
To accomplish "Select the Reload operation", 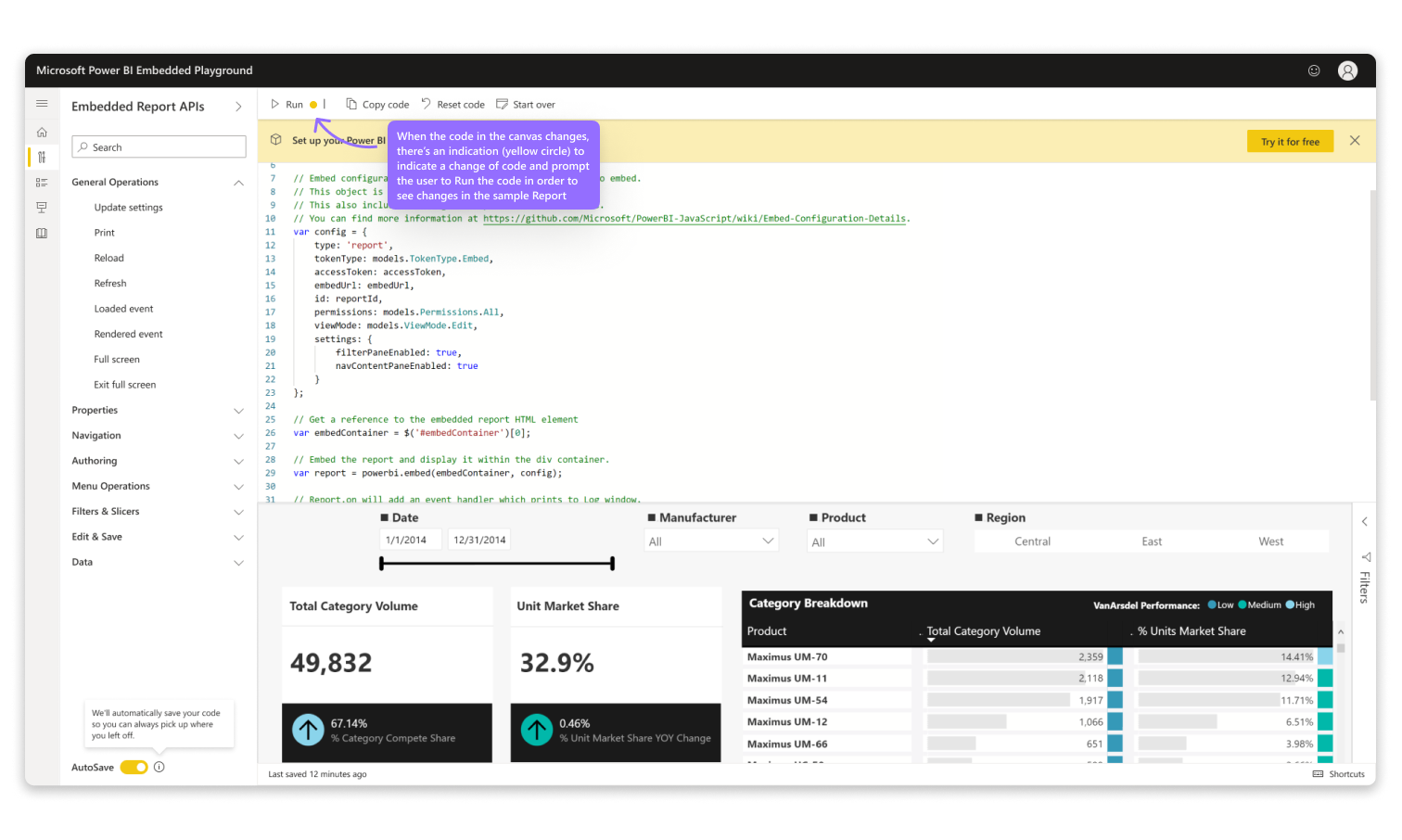I will click(x=108, y=258).
